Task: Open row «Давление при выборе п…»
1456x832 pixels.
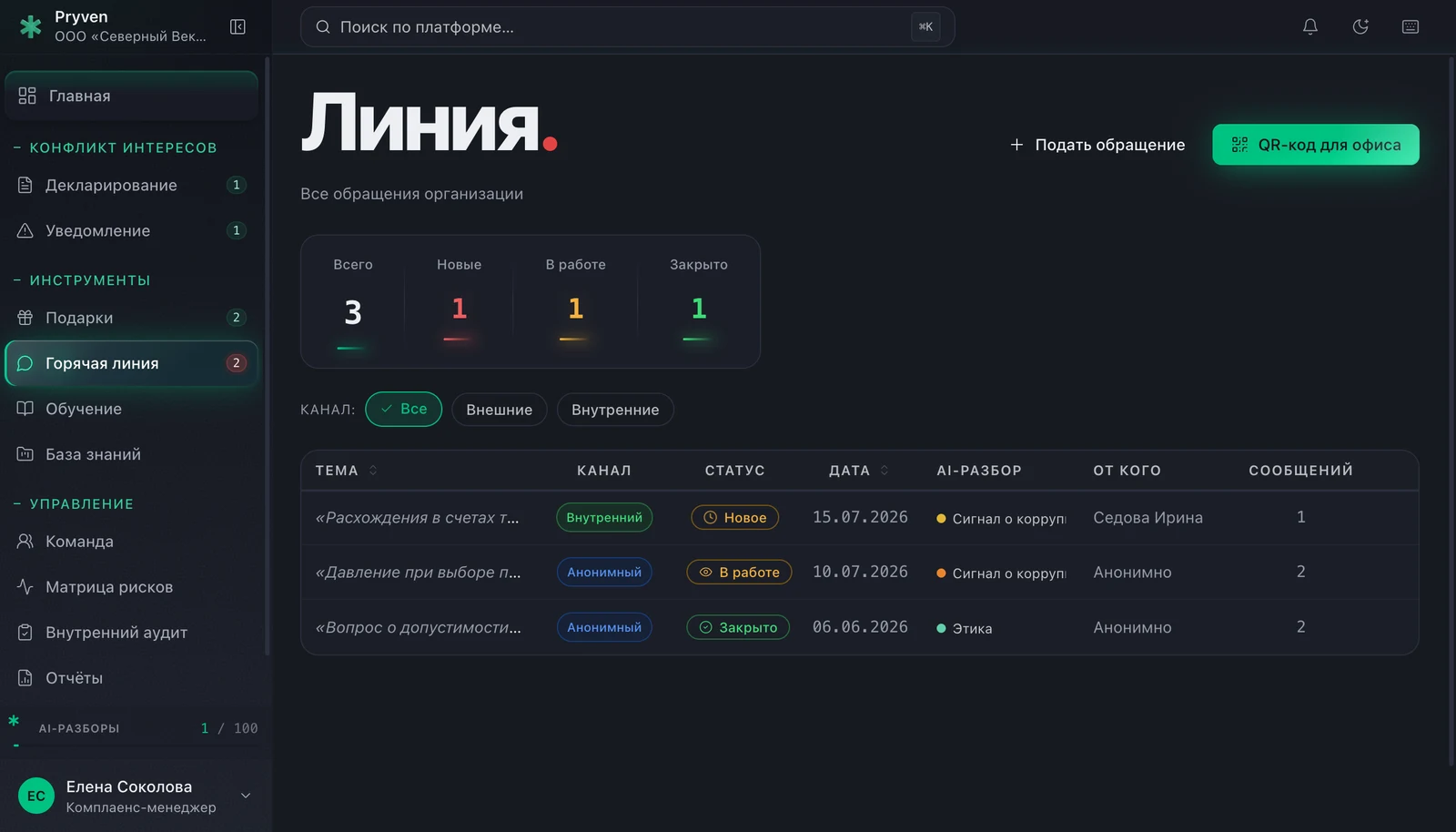Action: pyautogui.click(x=860, y=573)
